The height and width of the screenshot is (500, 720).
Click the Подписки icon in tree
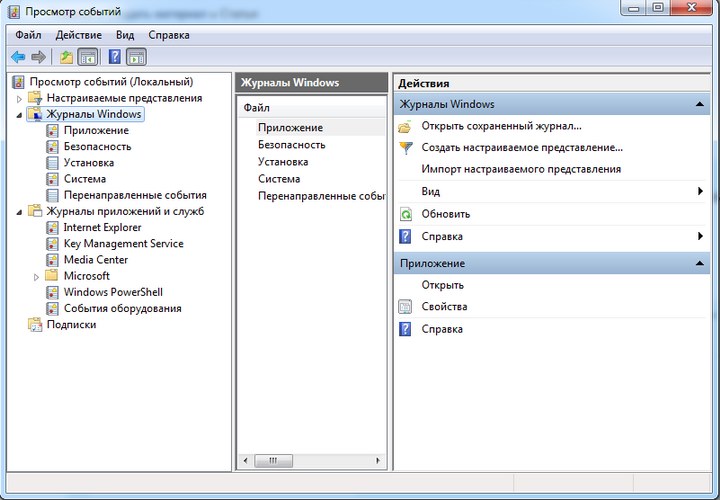coord(35,325)
